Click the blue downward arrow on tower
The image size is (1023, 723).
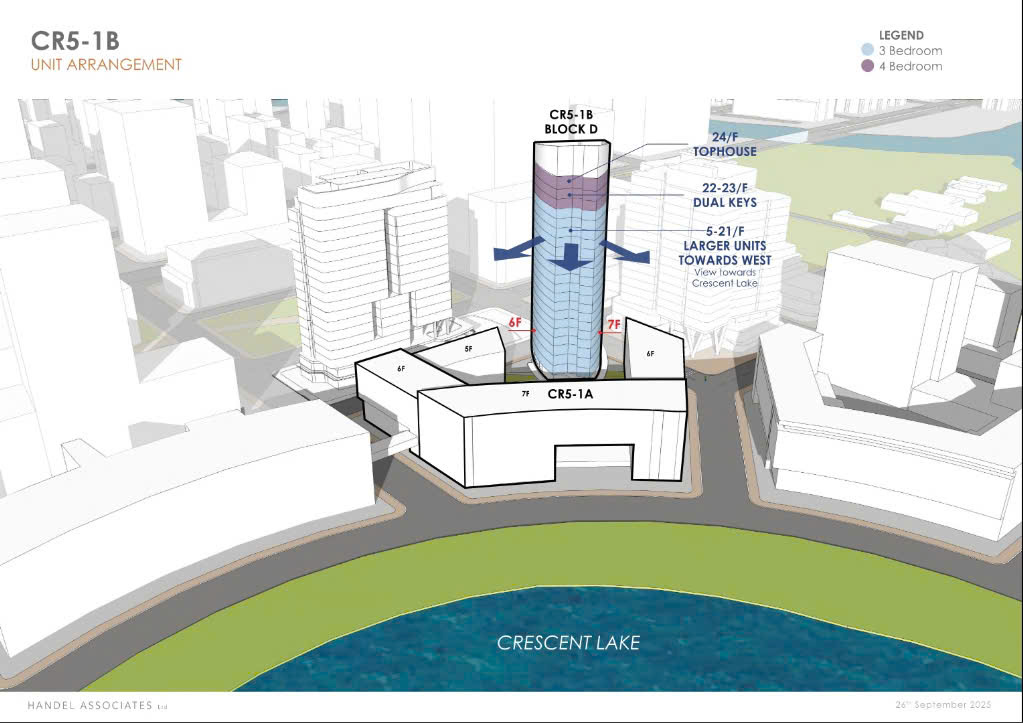pyautogui.click(x=571, y=256)
